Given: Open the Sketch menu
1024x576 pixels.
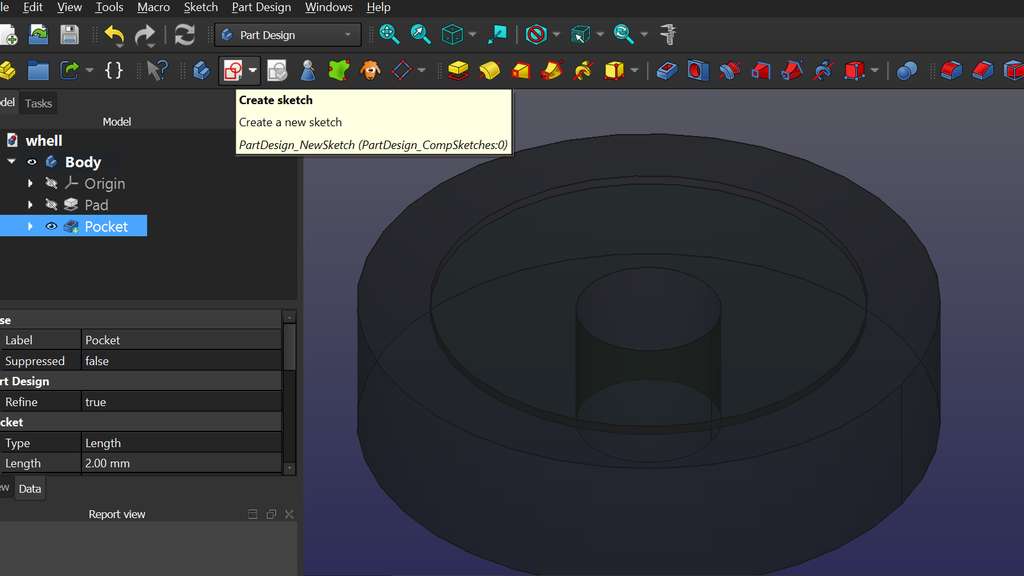Looking at the screenshot, I should 200,7.
